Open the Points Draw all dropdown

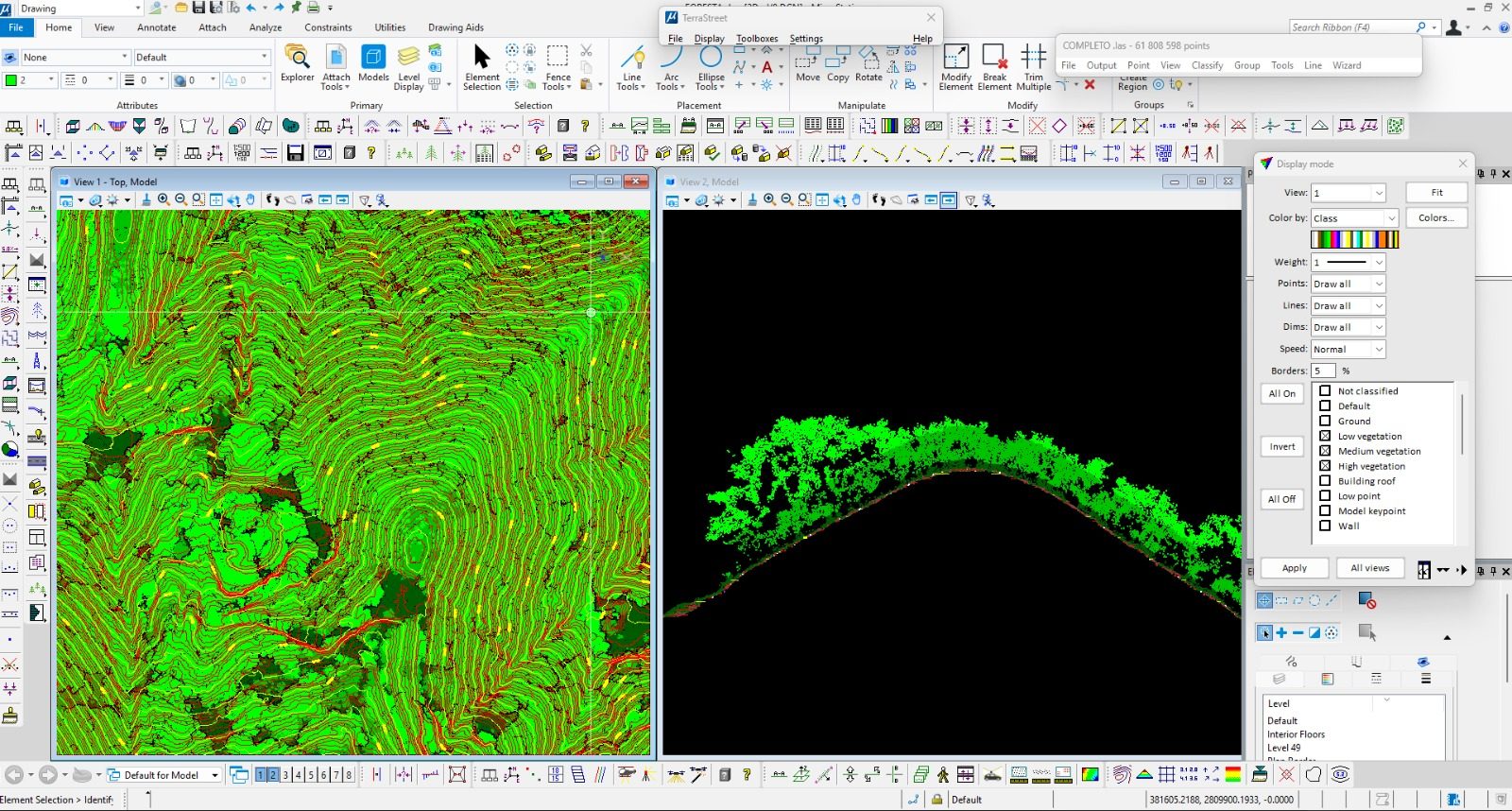1349,284
